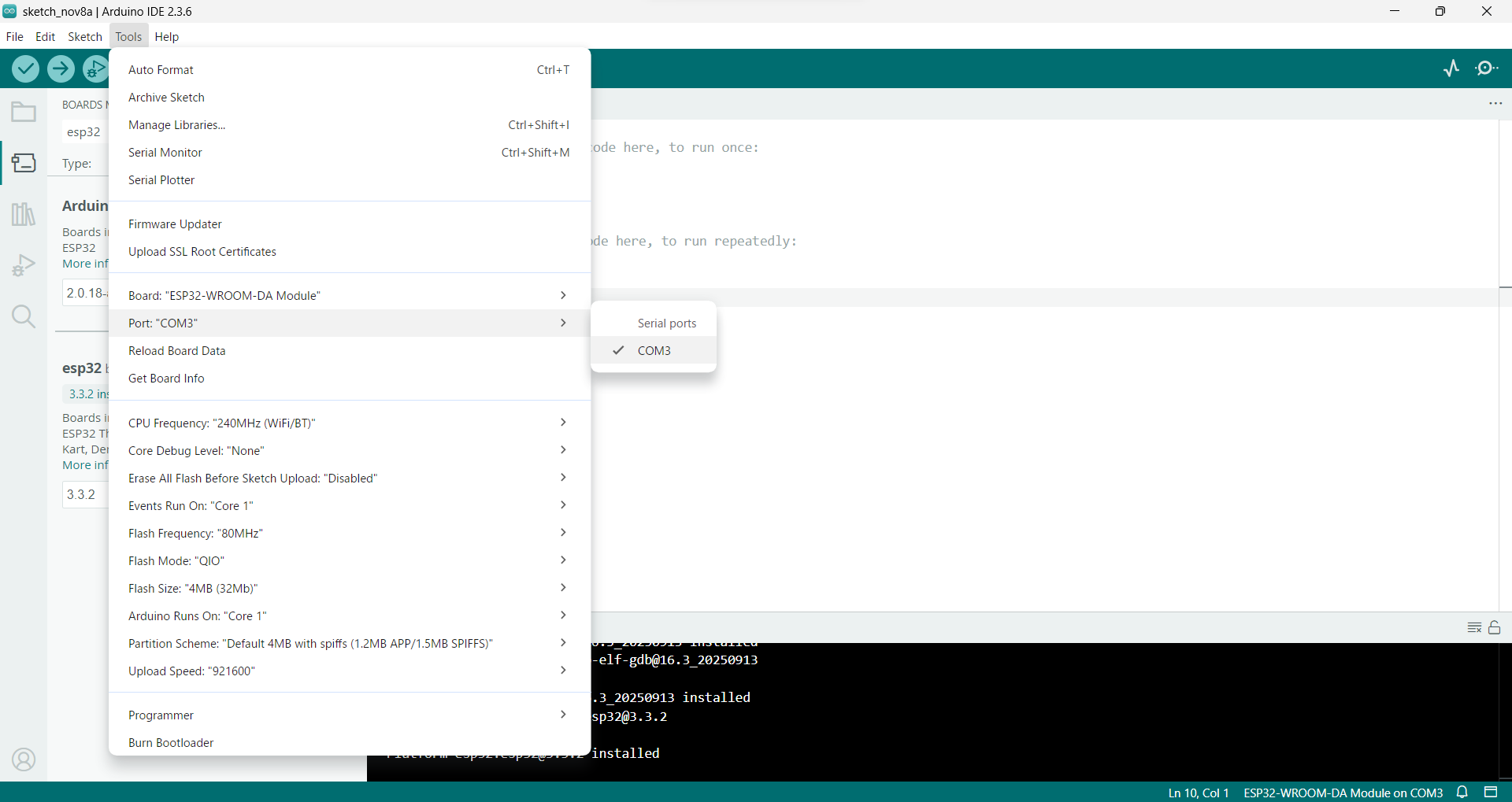Expand the Upload Speed submenu
Image resolution: width=1512 pixels, height=802 pixels.
pos(350,671)
